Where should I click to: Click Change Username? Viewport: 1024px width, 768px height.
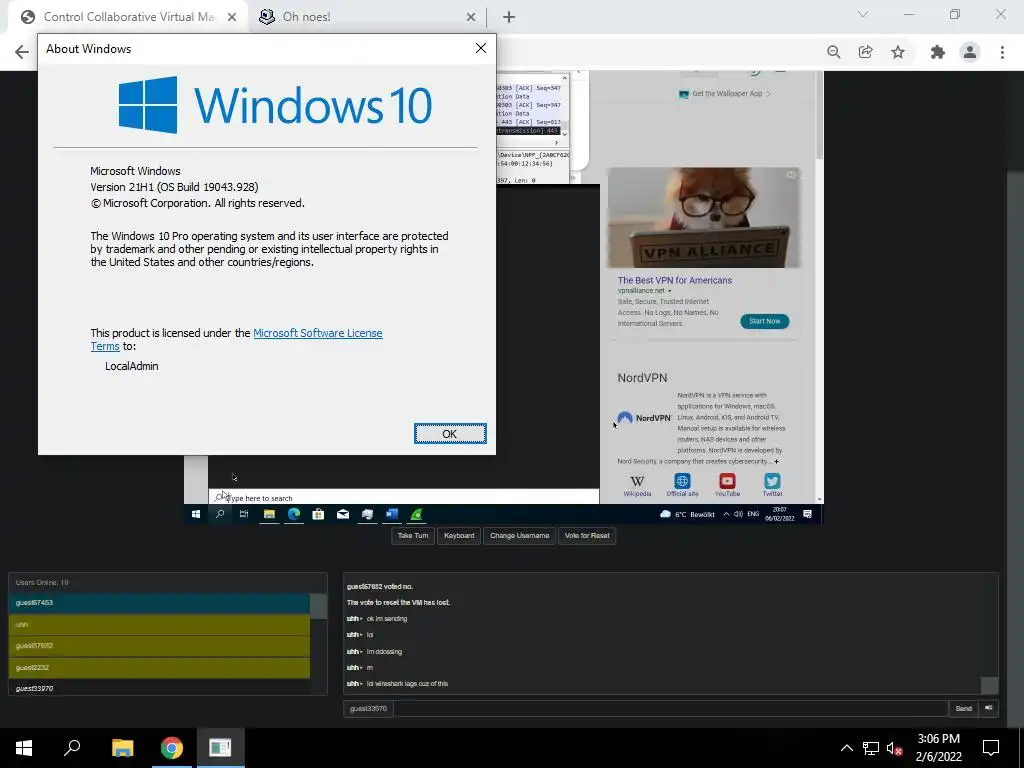pos(519,536)
